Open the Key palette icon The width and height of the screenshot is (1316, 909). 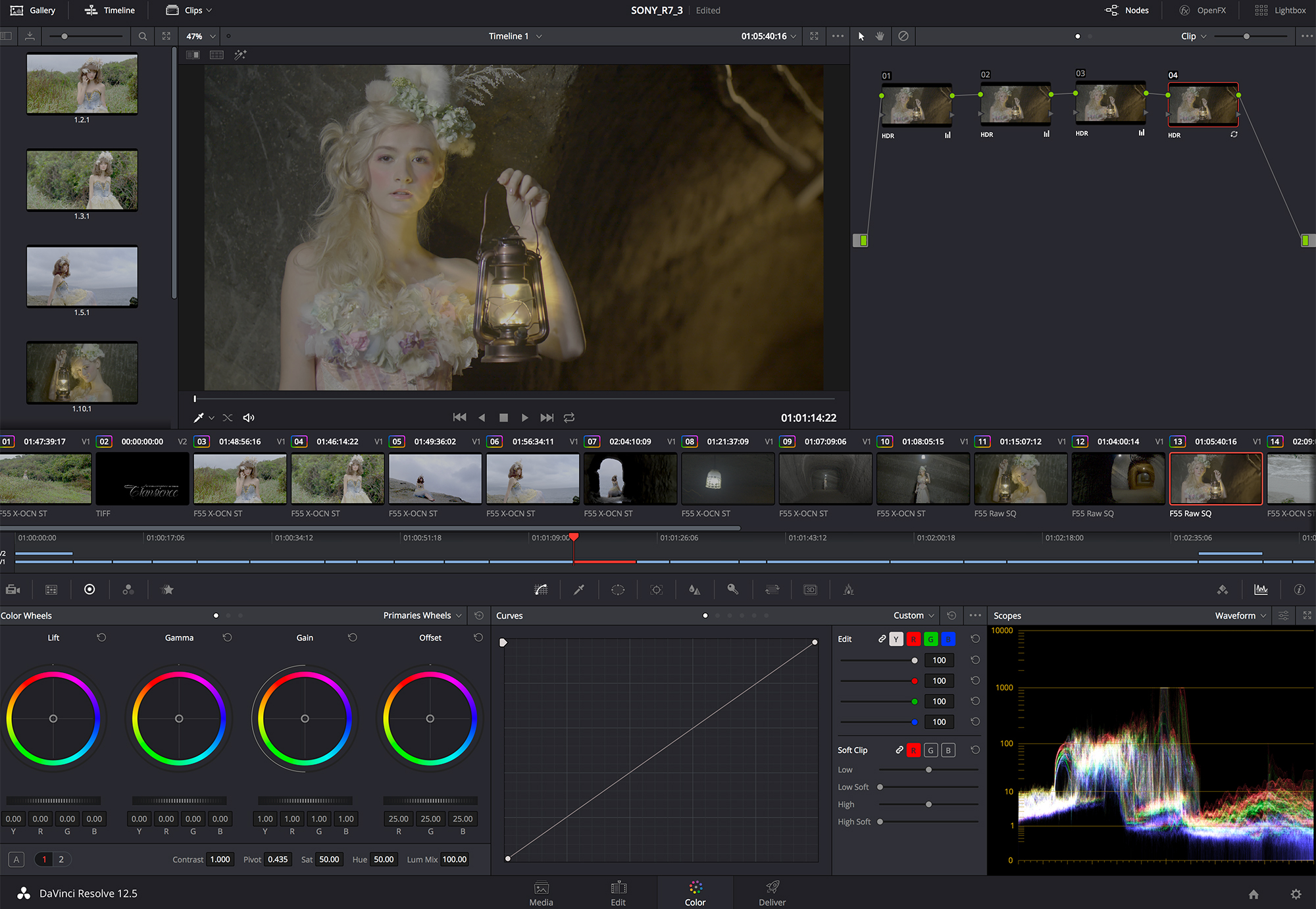coord(732,590)
